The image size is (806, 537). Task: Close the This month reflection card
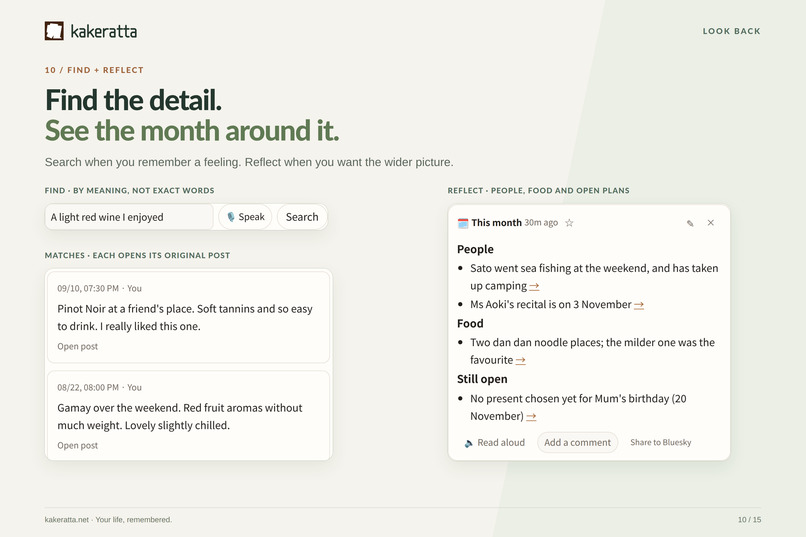click(x=710, y=223)
